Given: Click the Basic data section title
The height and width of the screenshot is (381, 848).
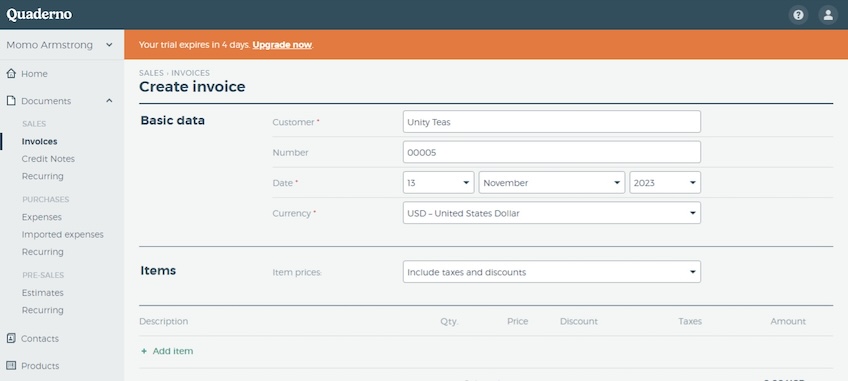Looking at the screenshot, I should [173, 120].
